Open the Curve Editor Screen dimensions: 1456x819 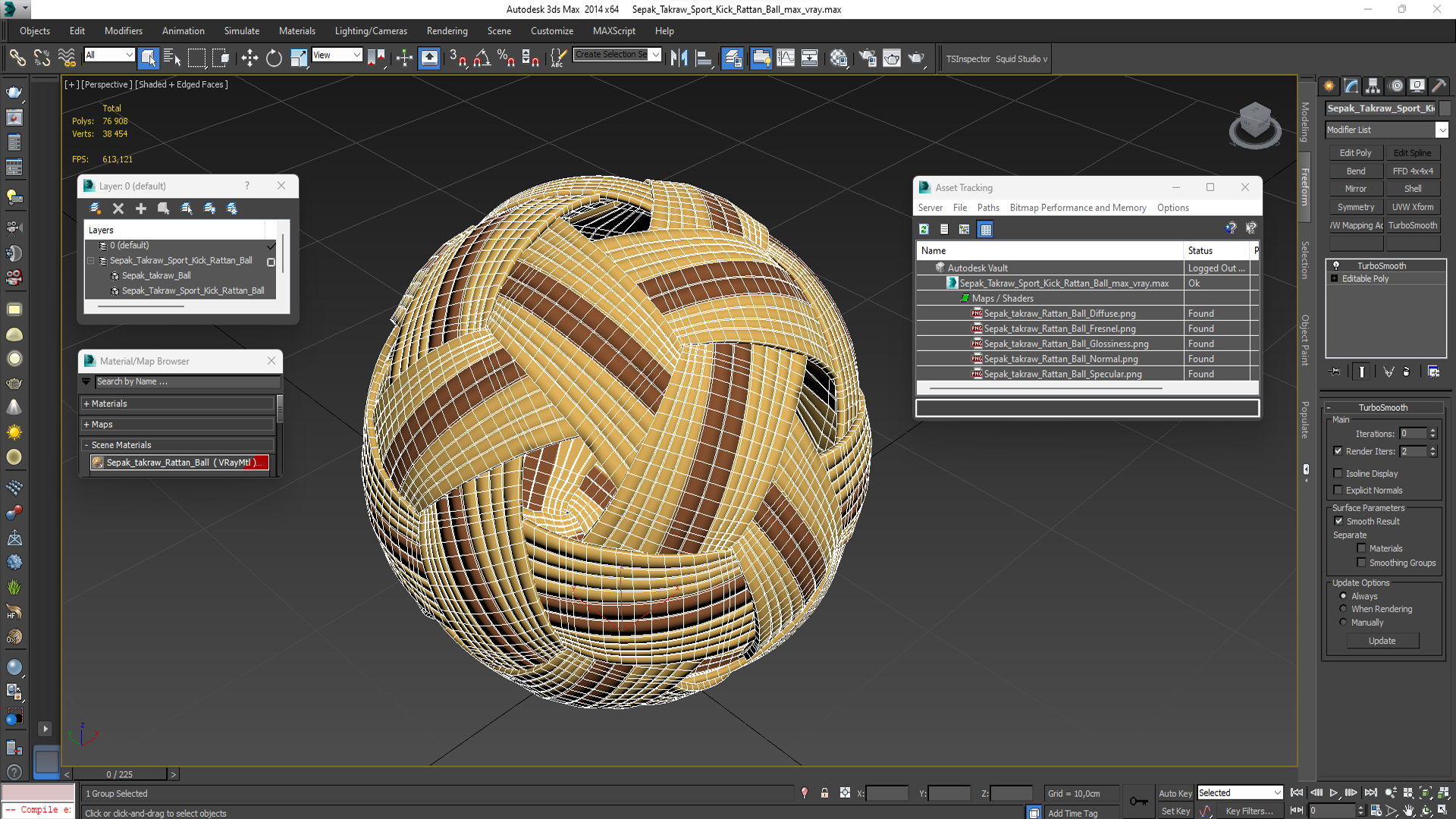[x=786, y=58]
